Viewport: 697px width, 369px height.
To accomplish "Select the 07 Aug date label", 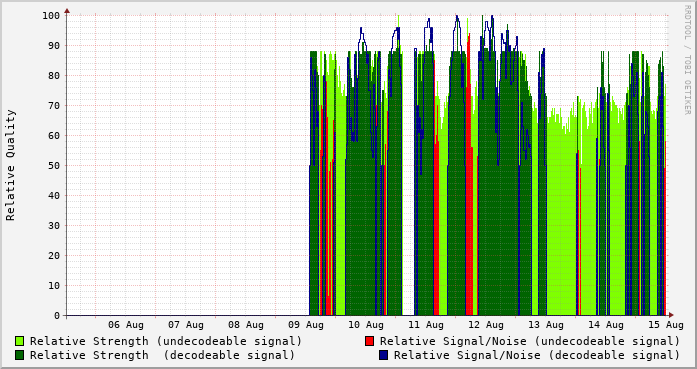I will point(186,325).
